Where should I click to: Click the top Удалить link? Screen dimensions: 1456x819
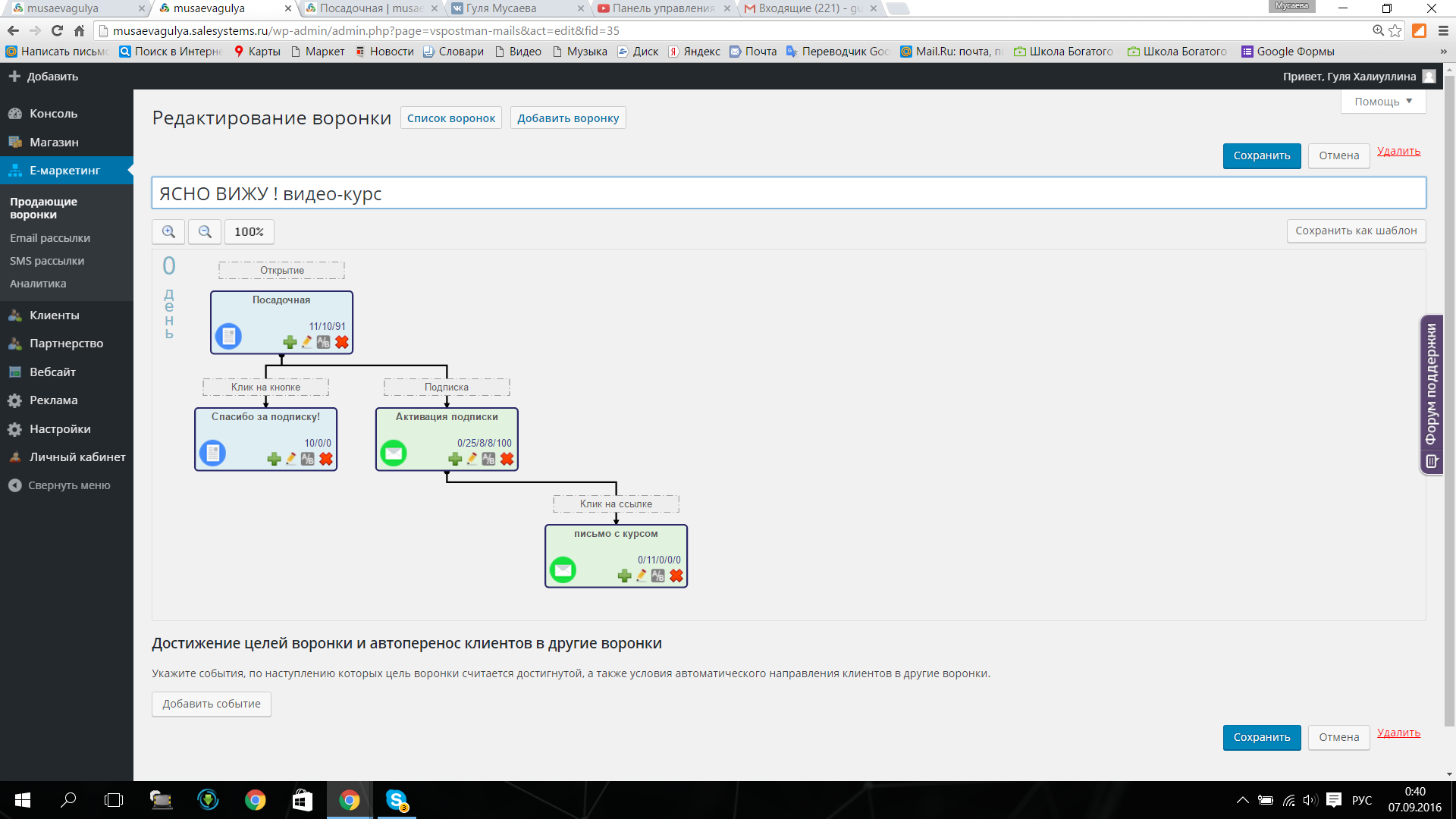1398,151
